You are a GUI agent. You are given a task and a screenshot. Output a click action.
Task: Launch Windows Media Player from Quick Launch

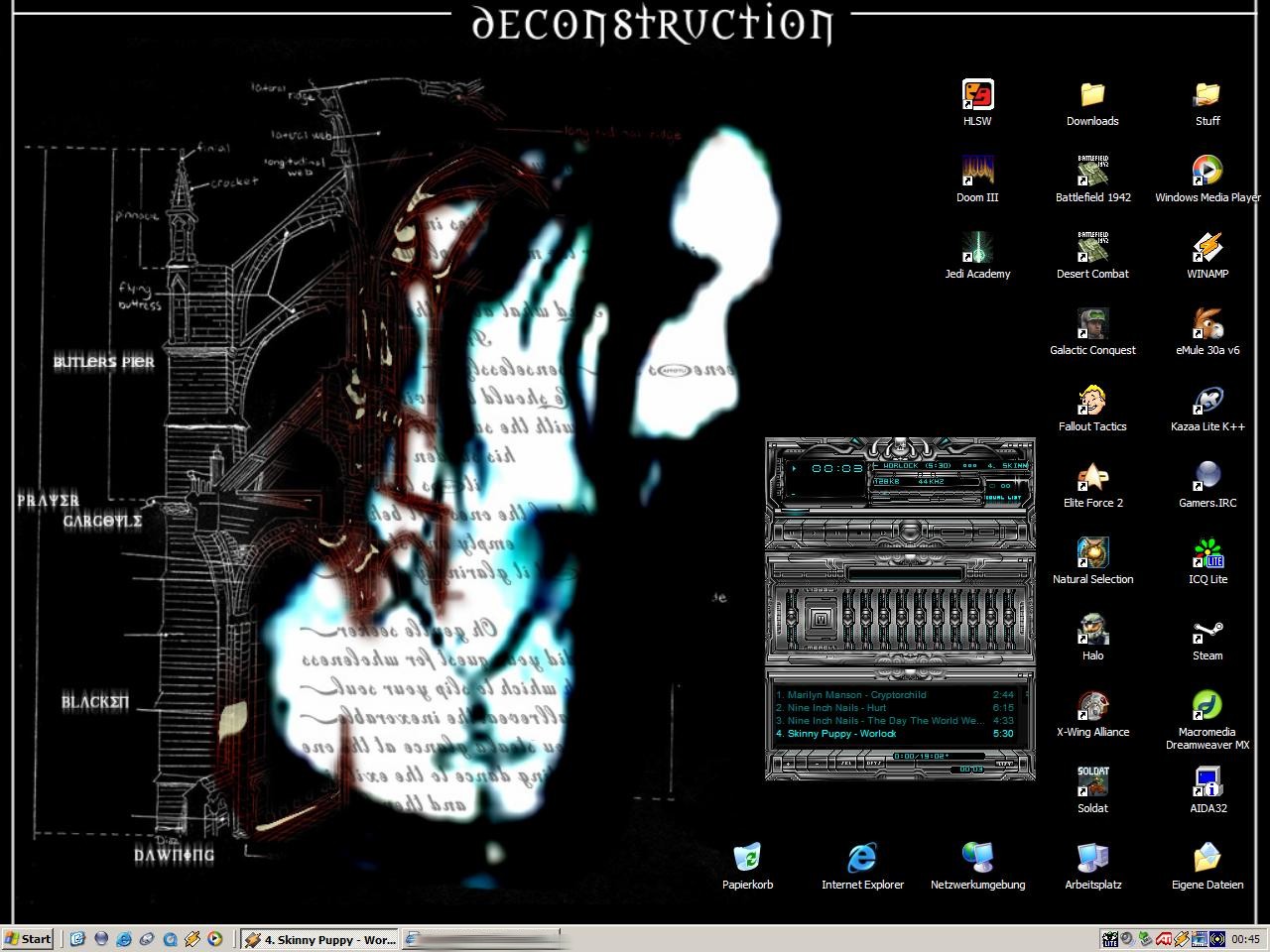pyautogui.click(x=215, y=938)
